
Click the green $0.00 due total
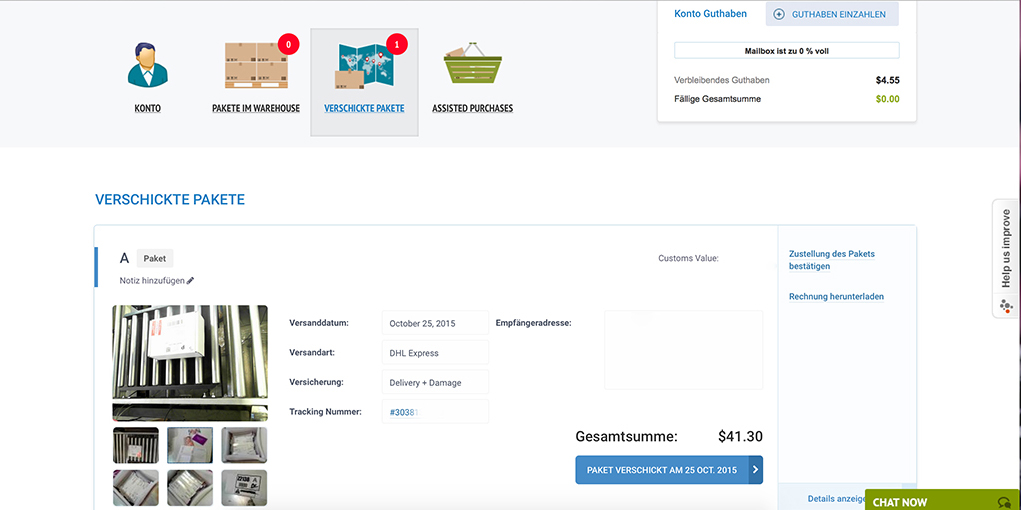888,99
